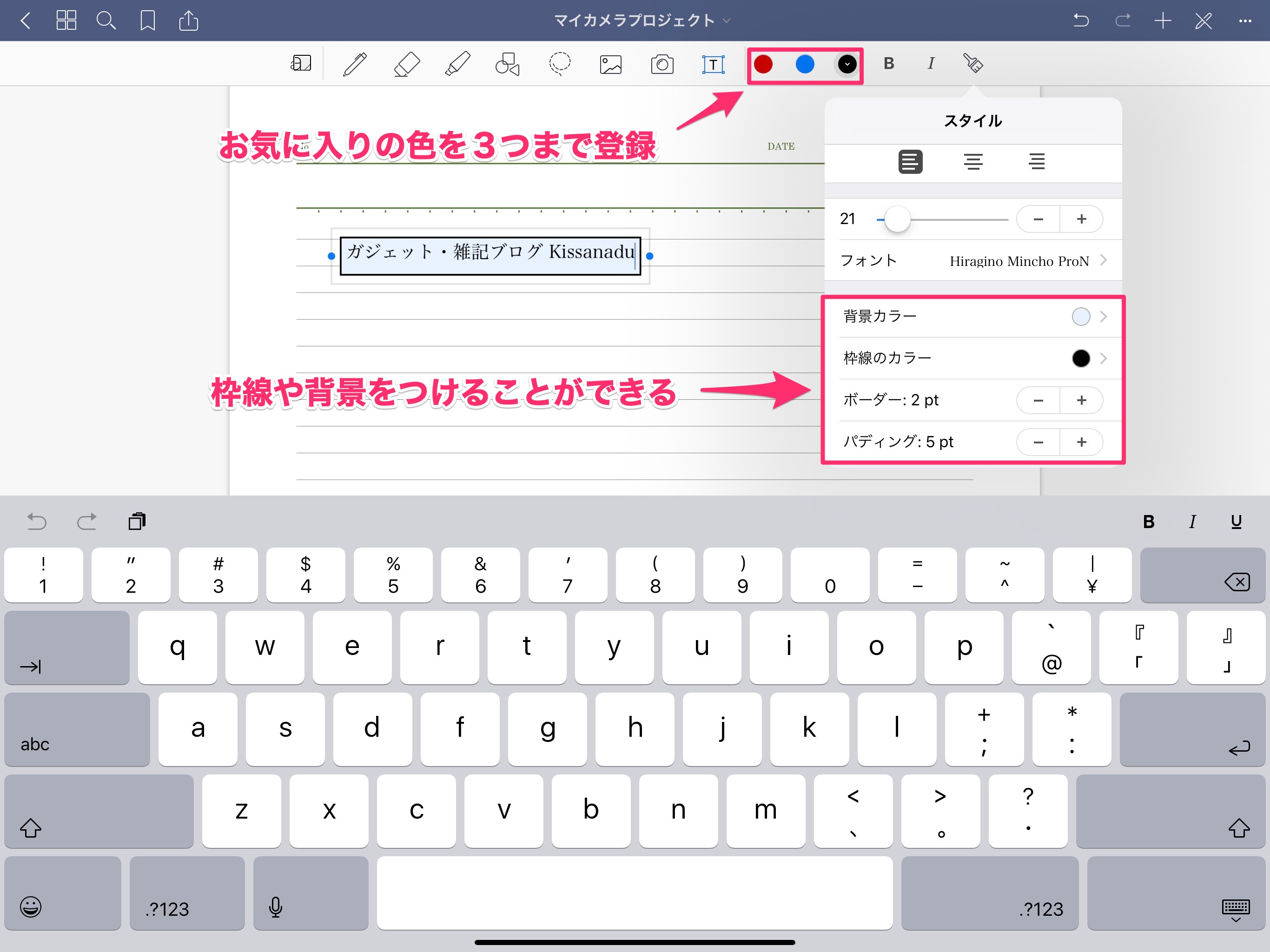Select the Pen tool
The image size is (1270, 952).
pos(355,64)
